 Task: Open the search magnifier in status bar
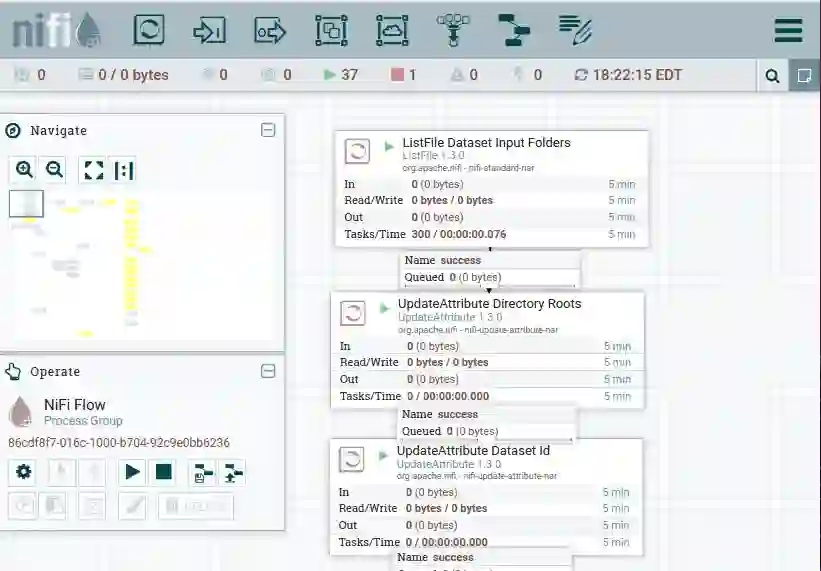point(772,76)
